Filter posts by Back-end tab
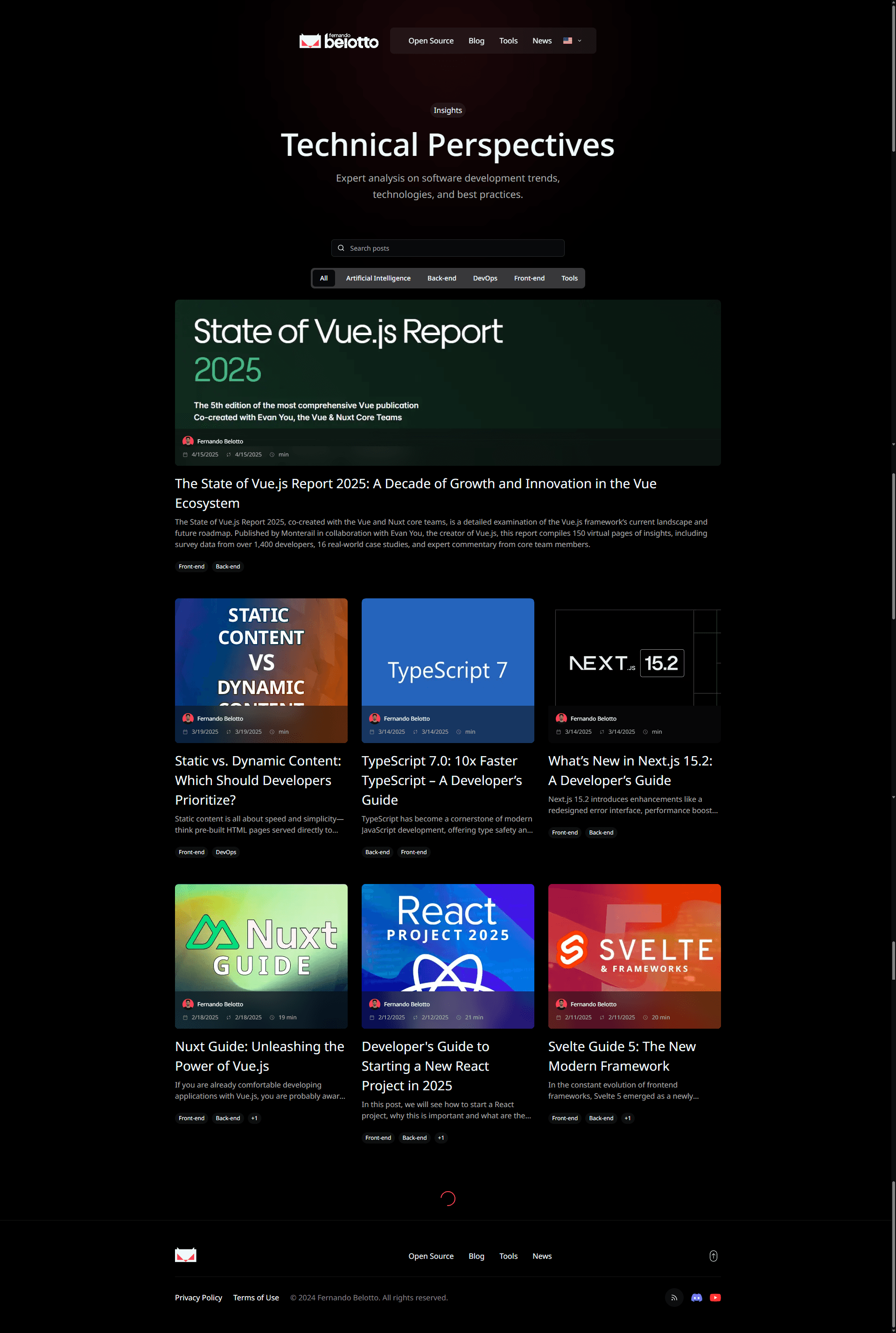This screenshot has width=896, height=1333. (442, 278)
